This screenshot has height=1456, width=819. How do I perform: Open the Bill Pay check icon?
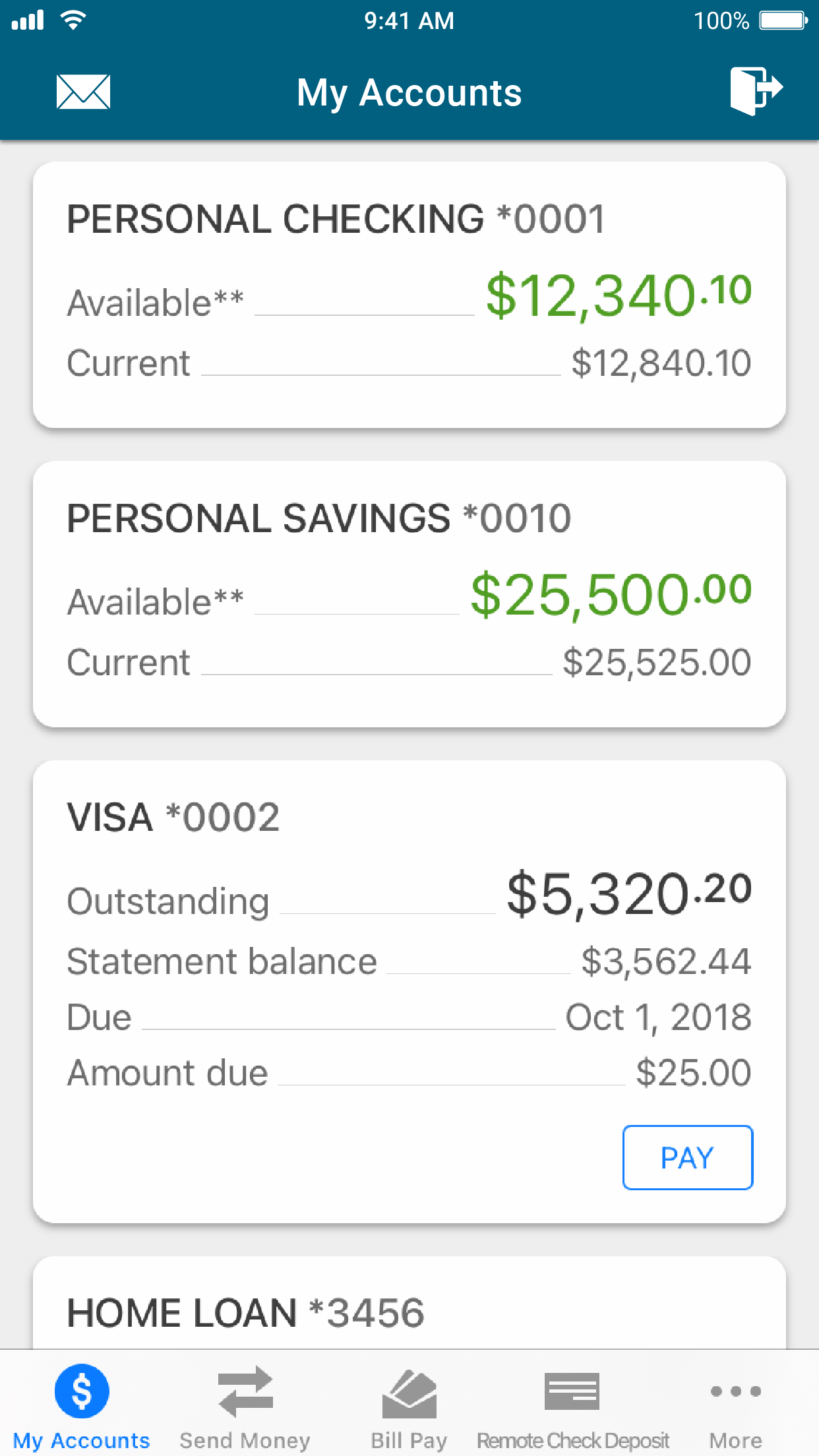pos(409,1393)
